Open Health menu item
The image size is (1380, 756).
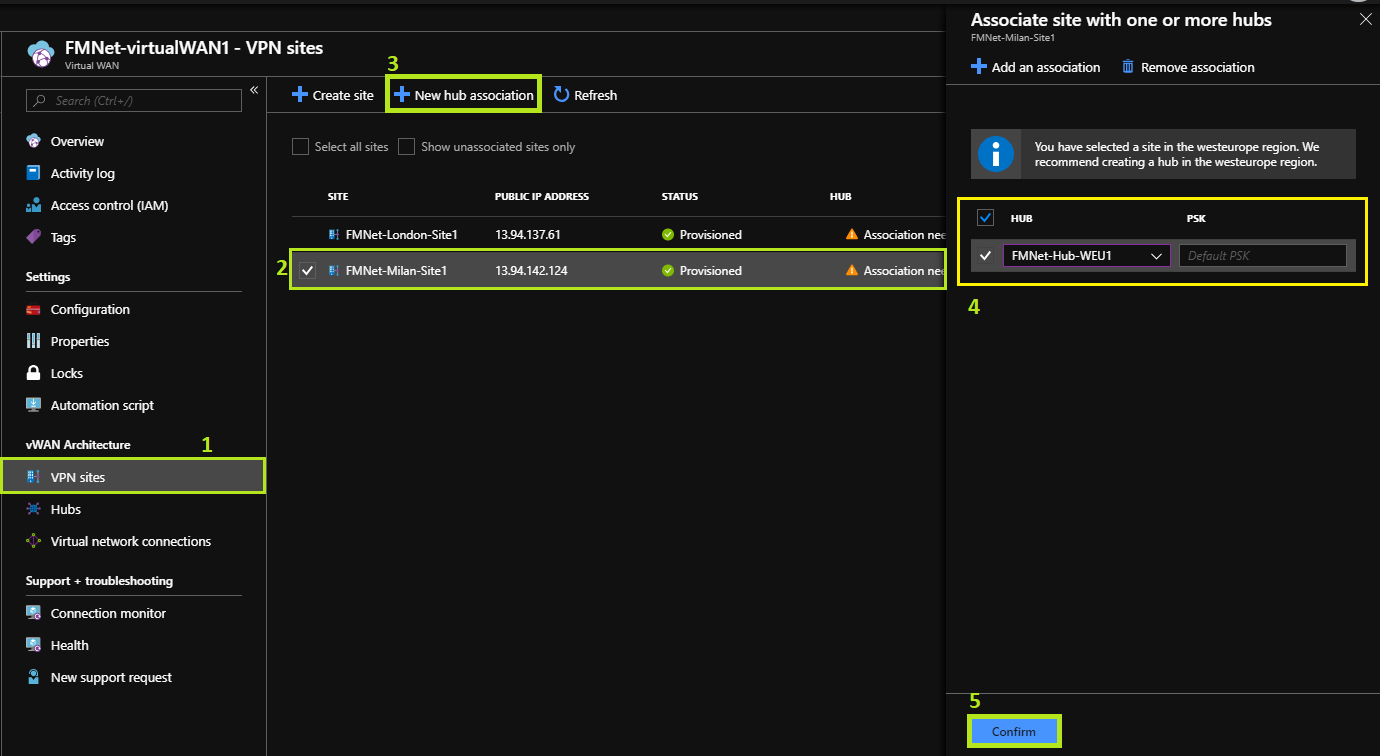tap(70, 645)
